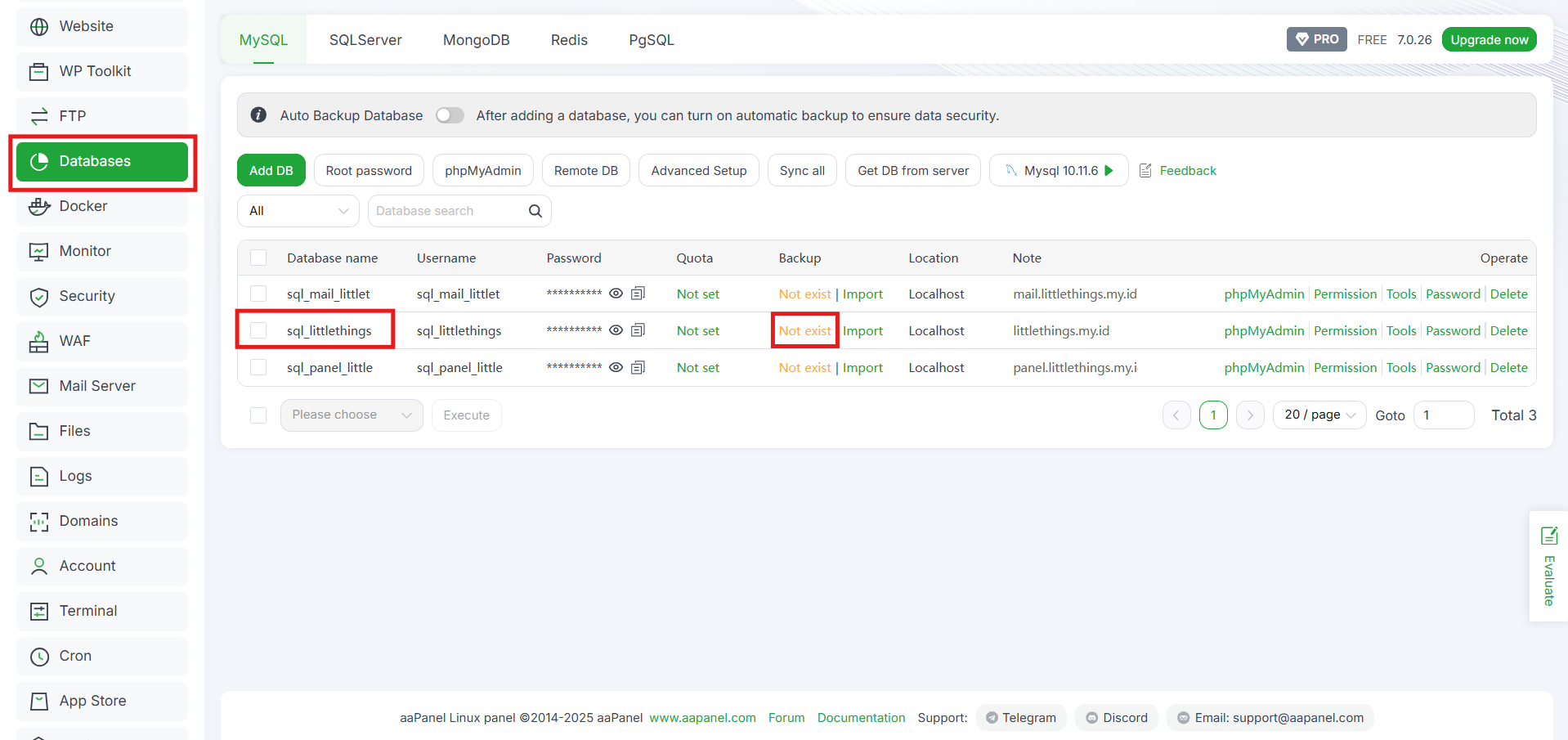The image size is (1568, 740).
Task: Click the Evaluate edit icon
Action: click(1549, 536)
